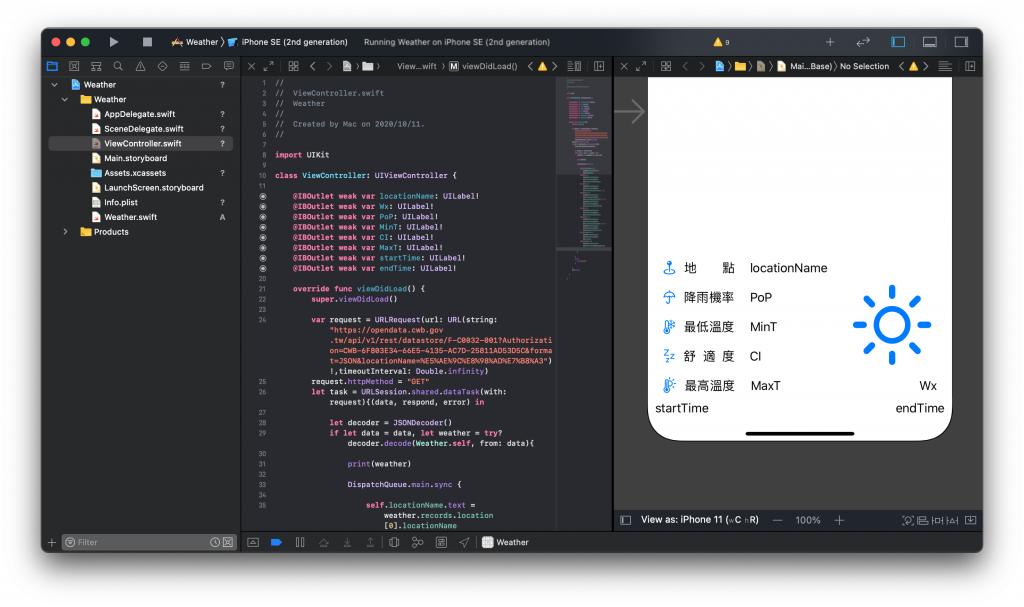This screenshot has width=1024, height=607.
Task: Toggle breakpoints activation in debug bar
Action: point(276,542)
